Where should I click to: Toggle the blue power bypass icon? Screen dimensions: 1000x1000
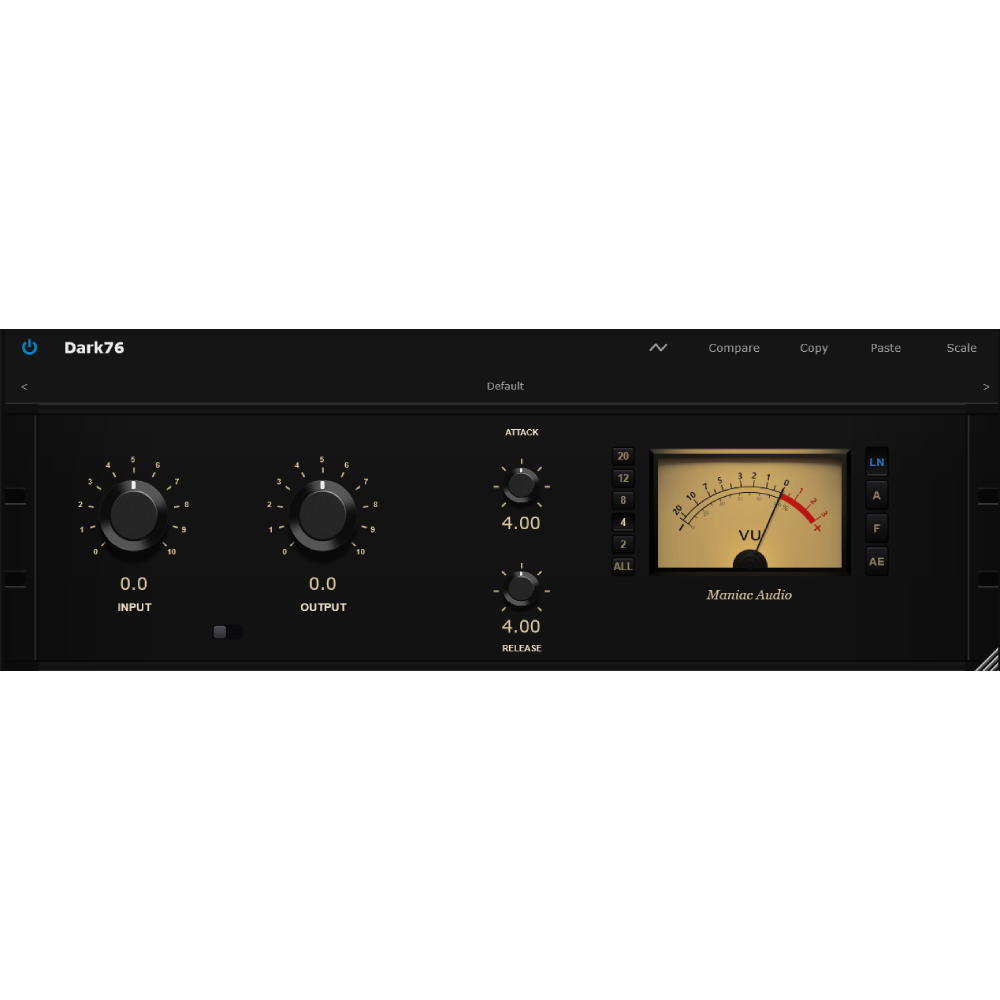pyautogui.click(x=29, y=348)
